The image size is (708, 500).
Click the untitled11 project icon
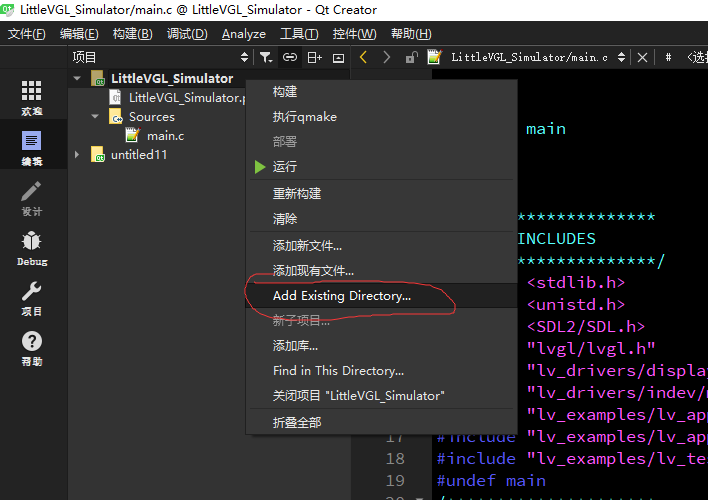click(x=98, y=154)
